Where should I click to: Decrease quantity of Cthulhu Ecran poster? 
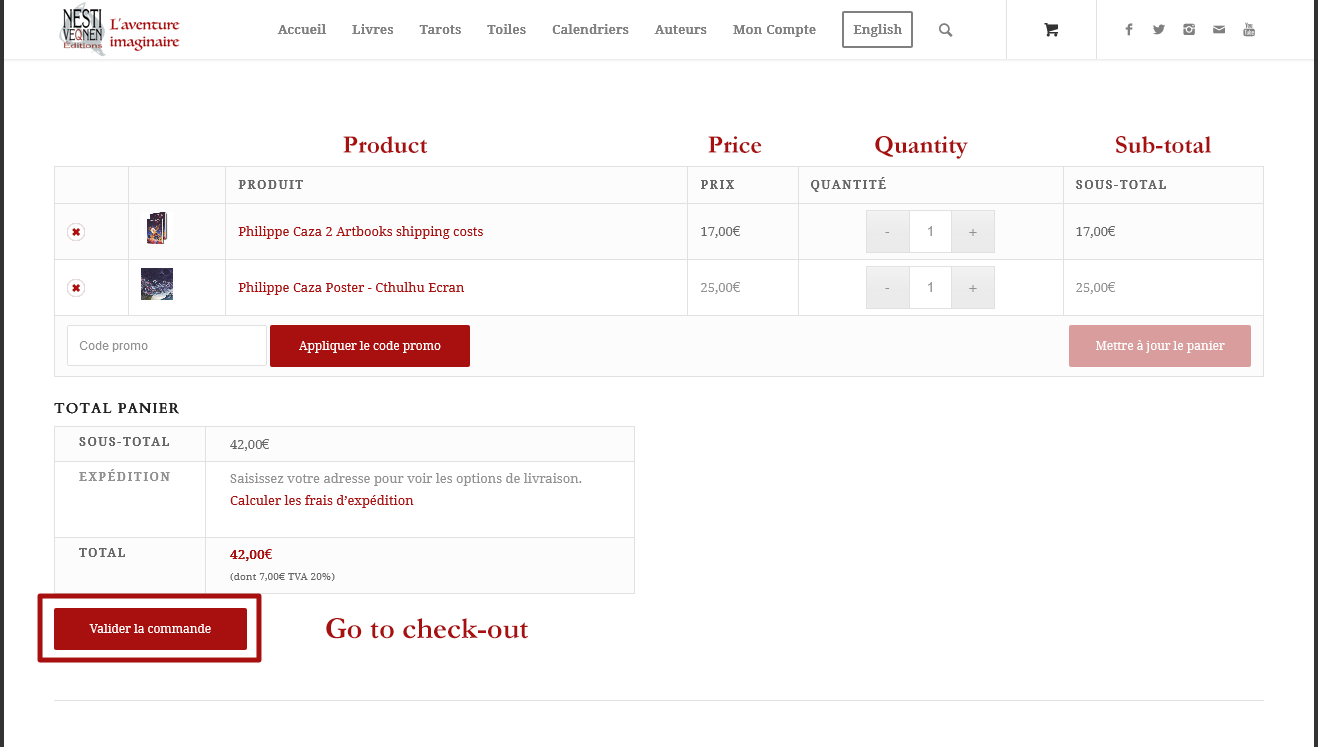click(x=888, y=288)
